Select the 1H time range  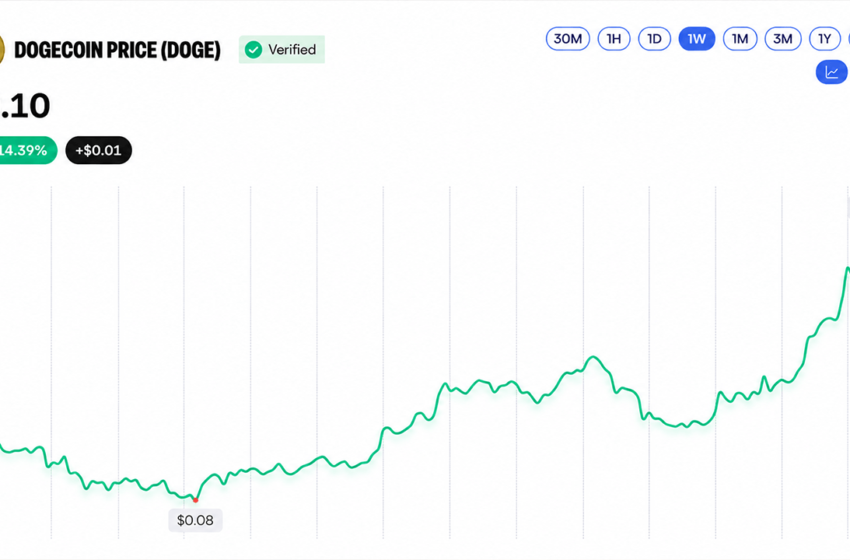614,39
